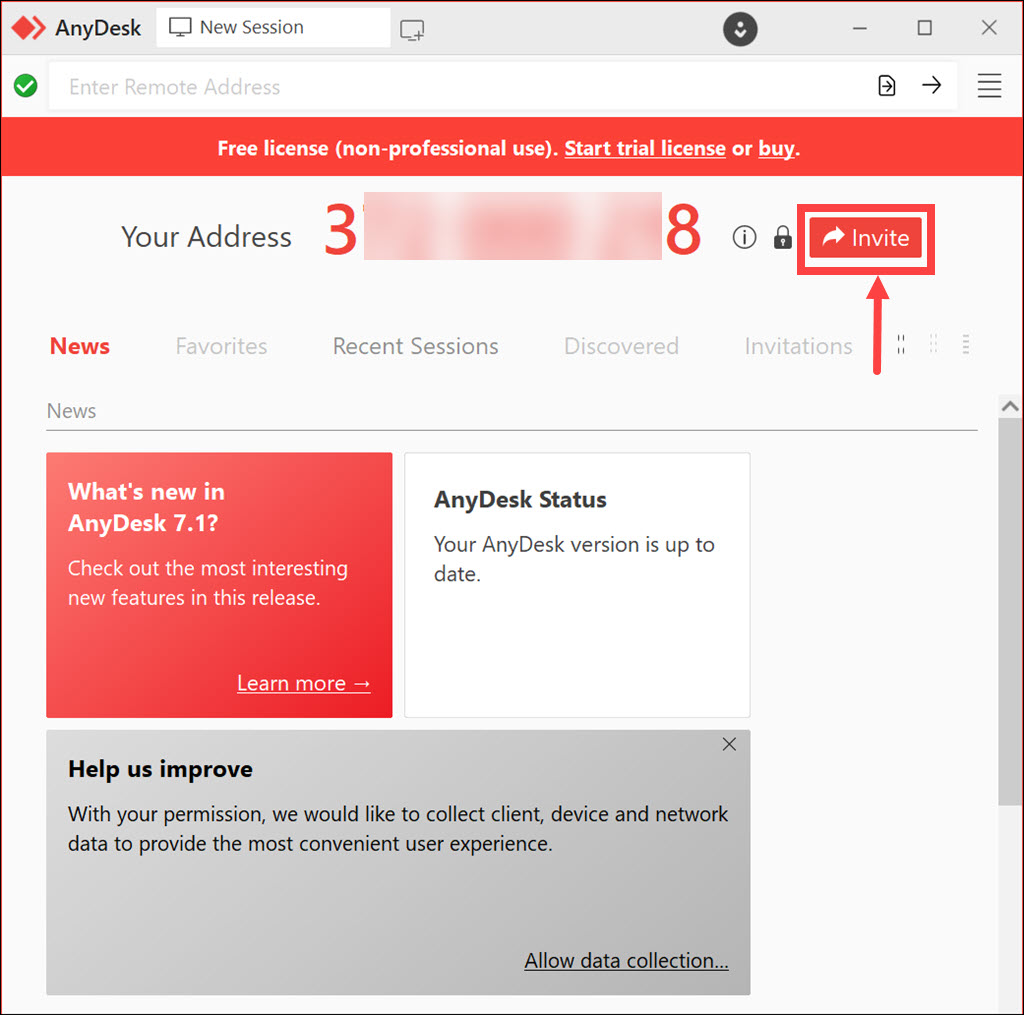The height and width of the screenshot is (1015, 1024).
Task: Close the AnyDesk window
Action: click(x=989, y=27)
